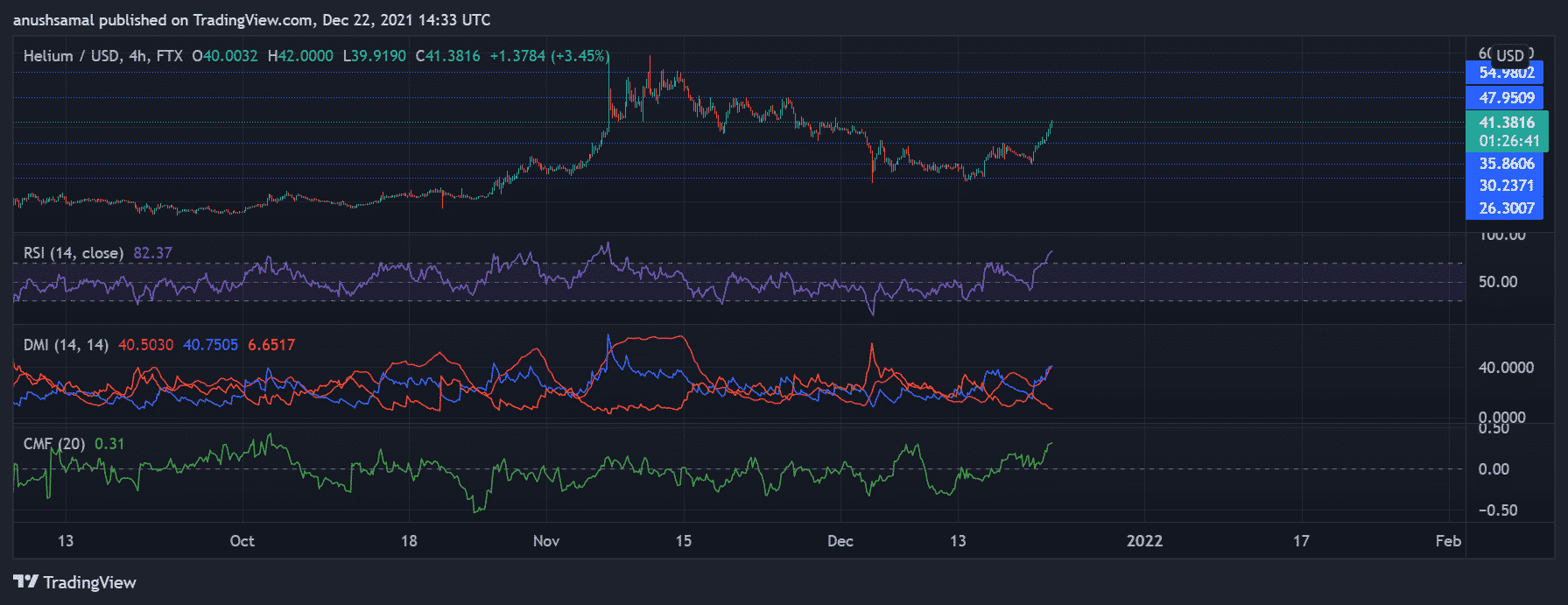
Task: Select the Helium / USD chart title
Action: [x=103, y=56]
